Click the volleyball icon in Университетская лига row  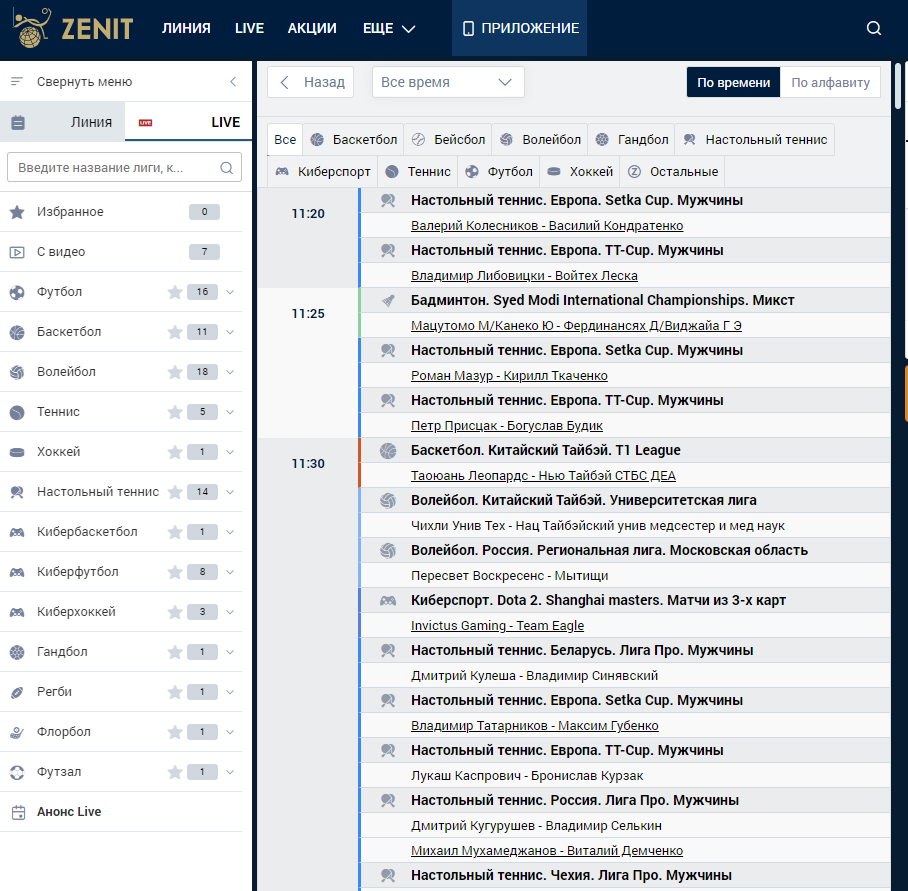point(388,500)
